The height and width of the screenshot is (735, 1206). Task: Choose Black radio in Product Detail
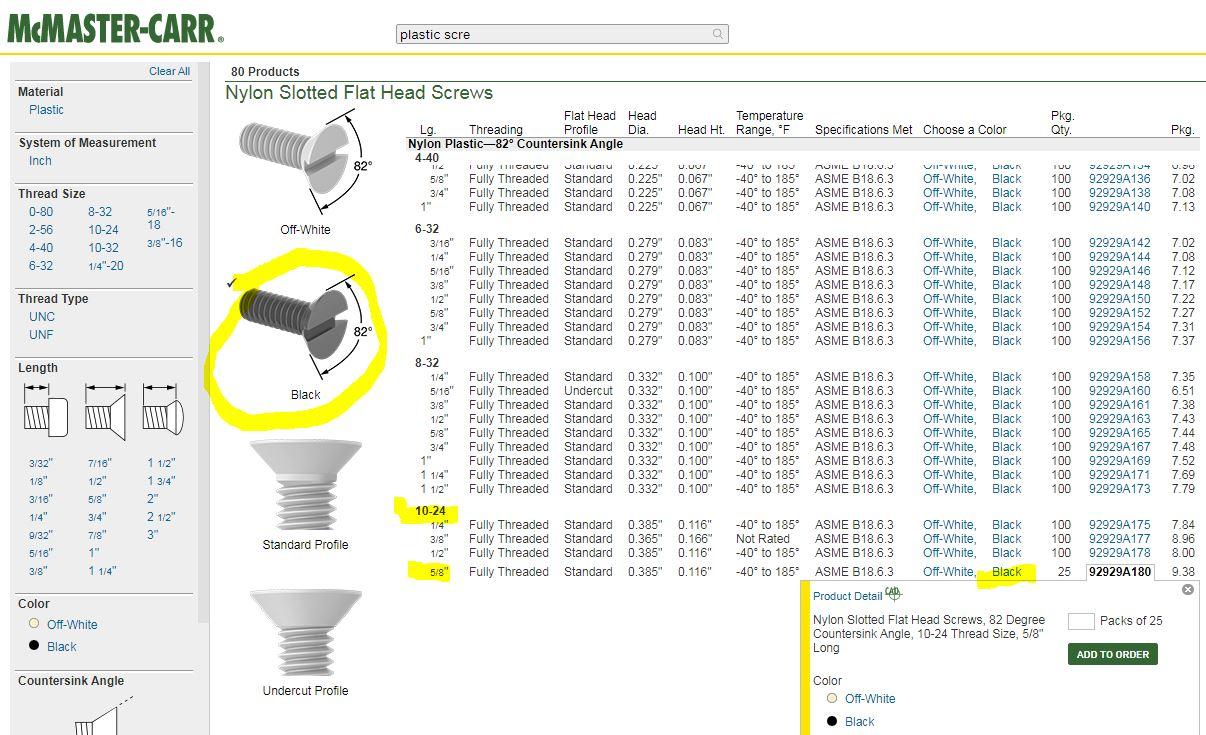pos(831,721)
